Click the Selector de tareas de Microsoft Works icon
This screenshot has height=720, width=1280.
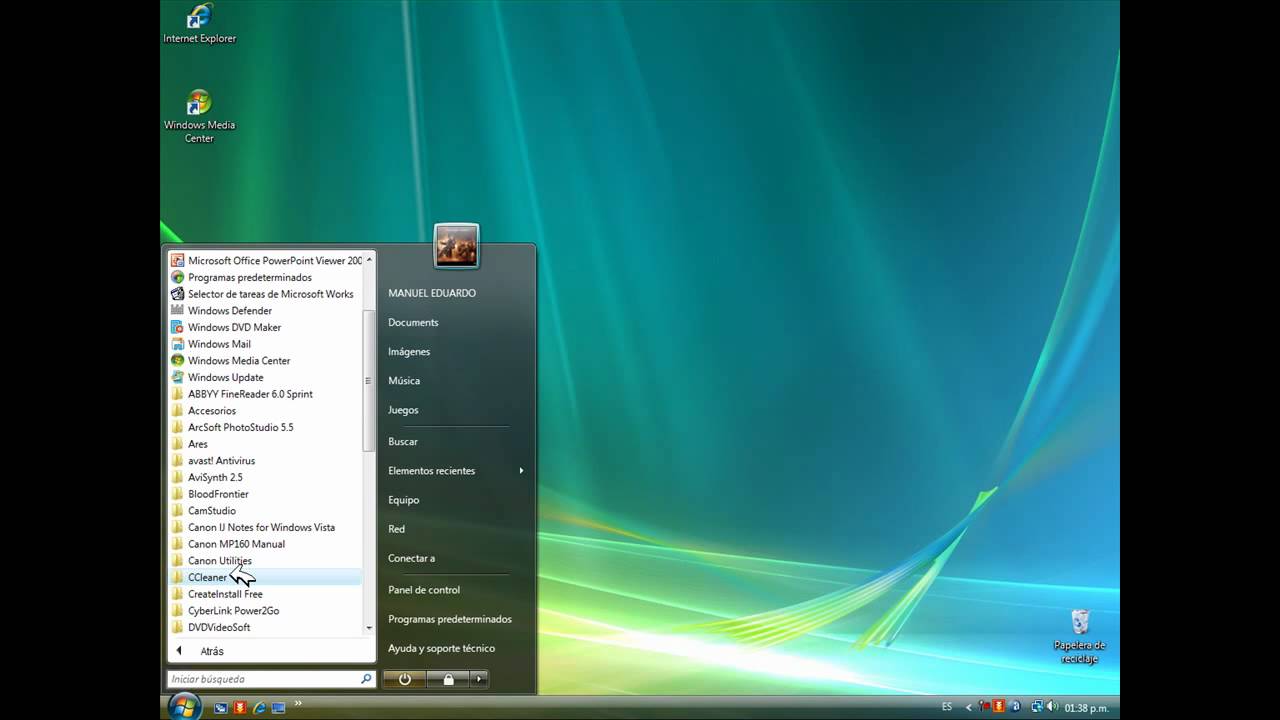(x=178, y=294)
